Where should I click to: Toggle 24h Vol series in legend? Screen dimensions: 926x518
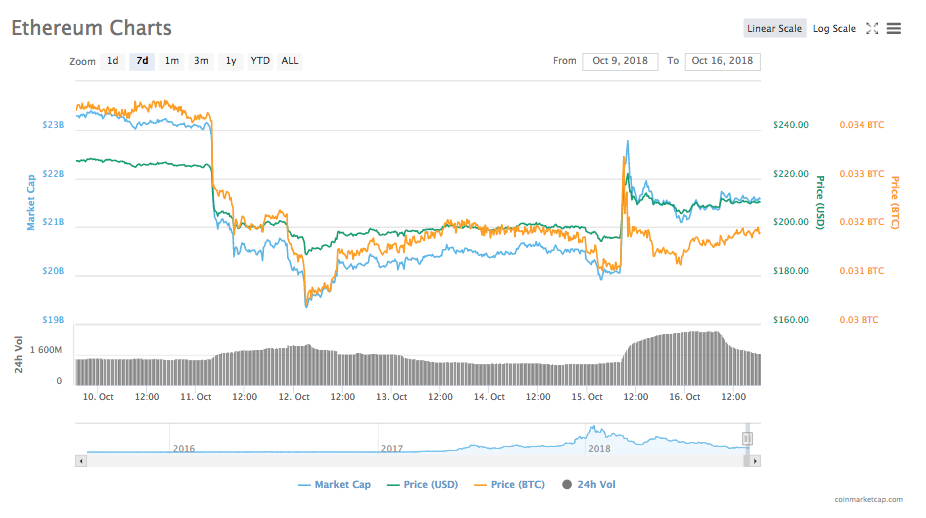pyautogui.click(x=589, y=484)
